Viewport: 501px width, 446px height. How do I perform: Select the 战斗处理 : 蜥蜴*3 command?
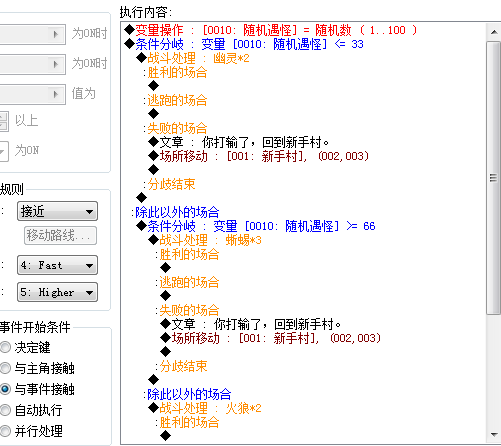pyautogui.click(x=205, y=240)
